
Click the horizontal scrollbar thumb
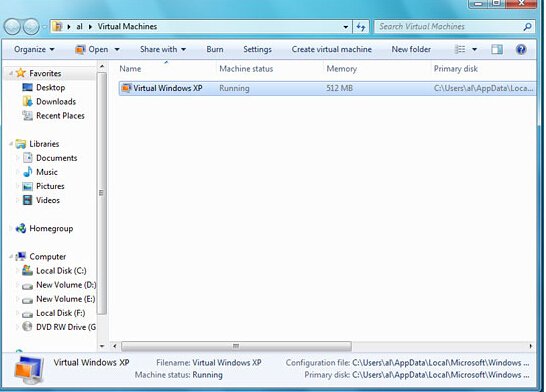point(236,346)
